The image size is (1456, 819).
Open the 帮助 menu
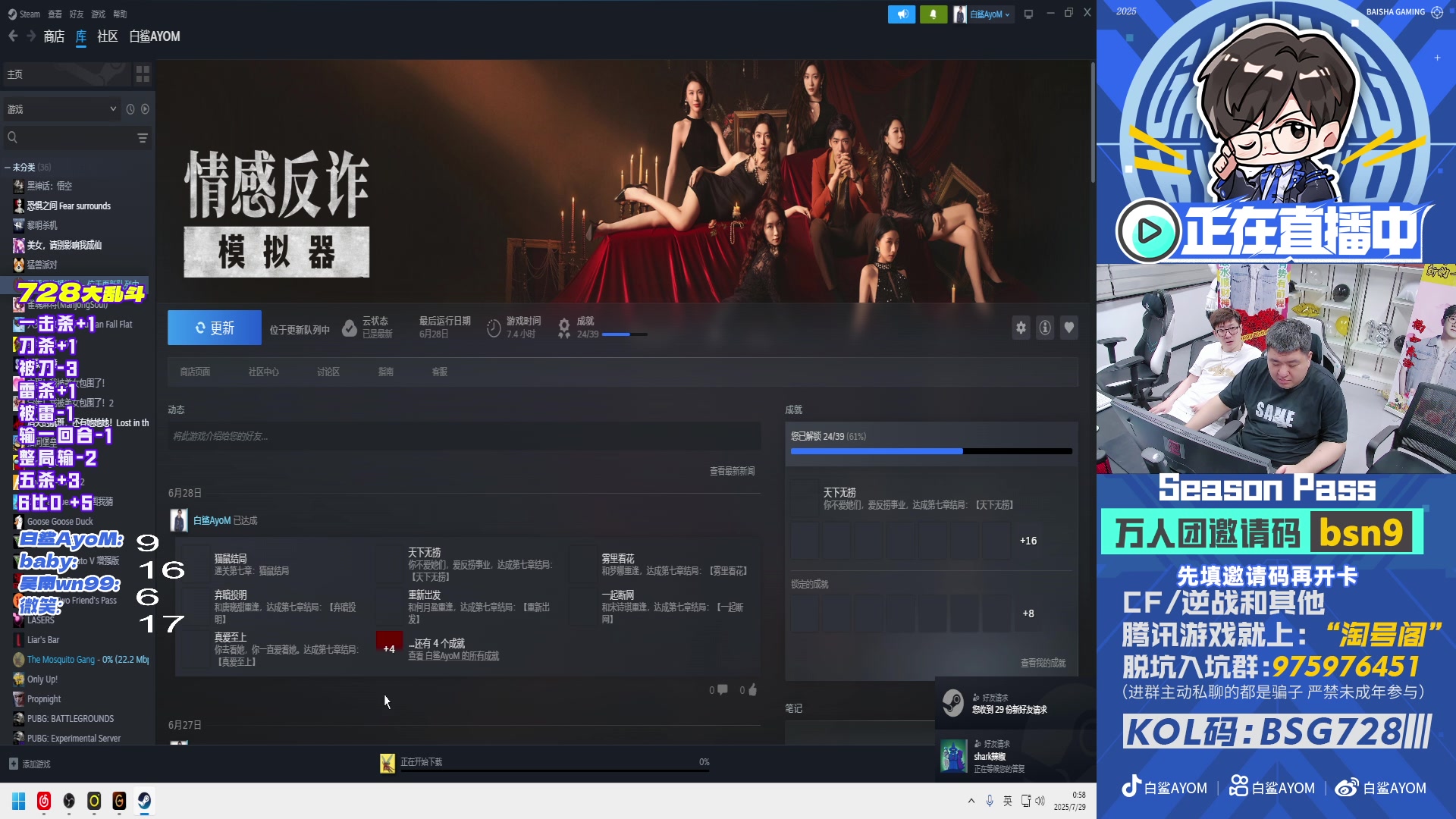tap(120, 14)
